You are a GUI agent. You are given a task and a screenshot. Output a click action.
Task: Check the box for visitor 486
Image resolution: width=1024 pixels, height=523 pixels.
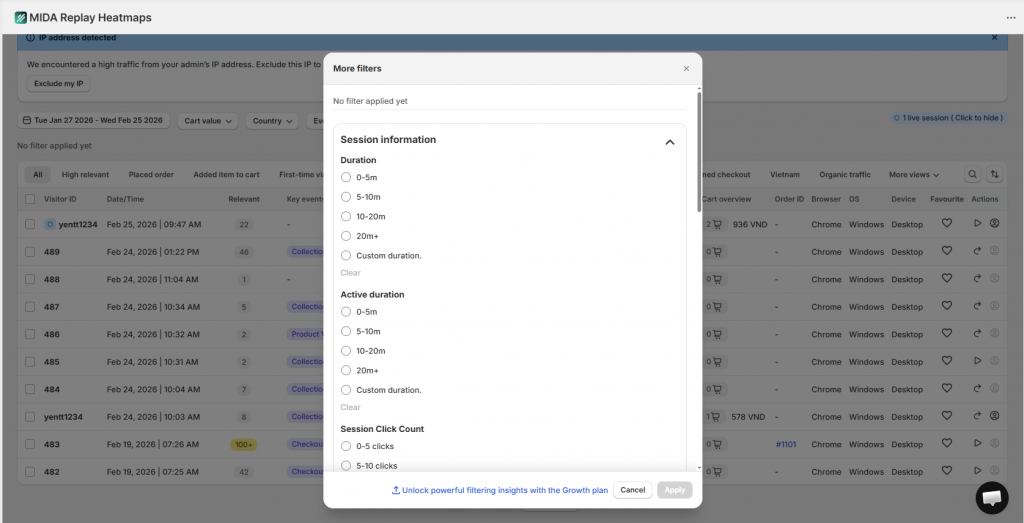click(30, 334)
